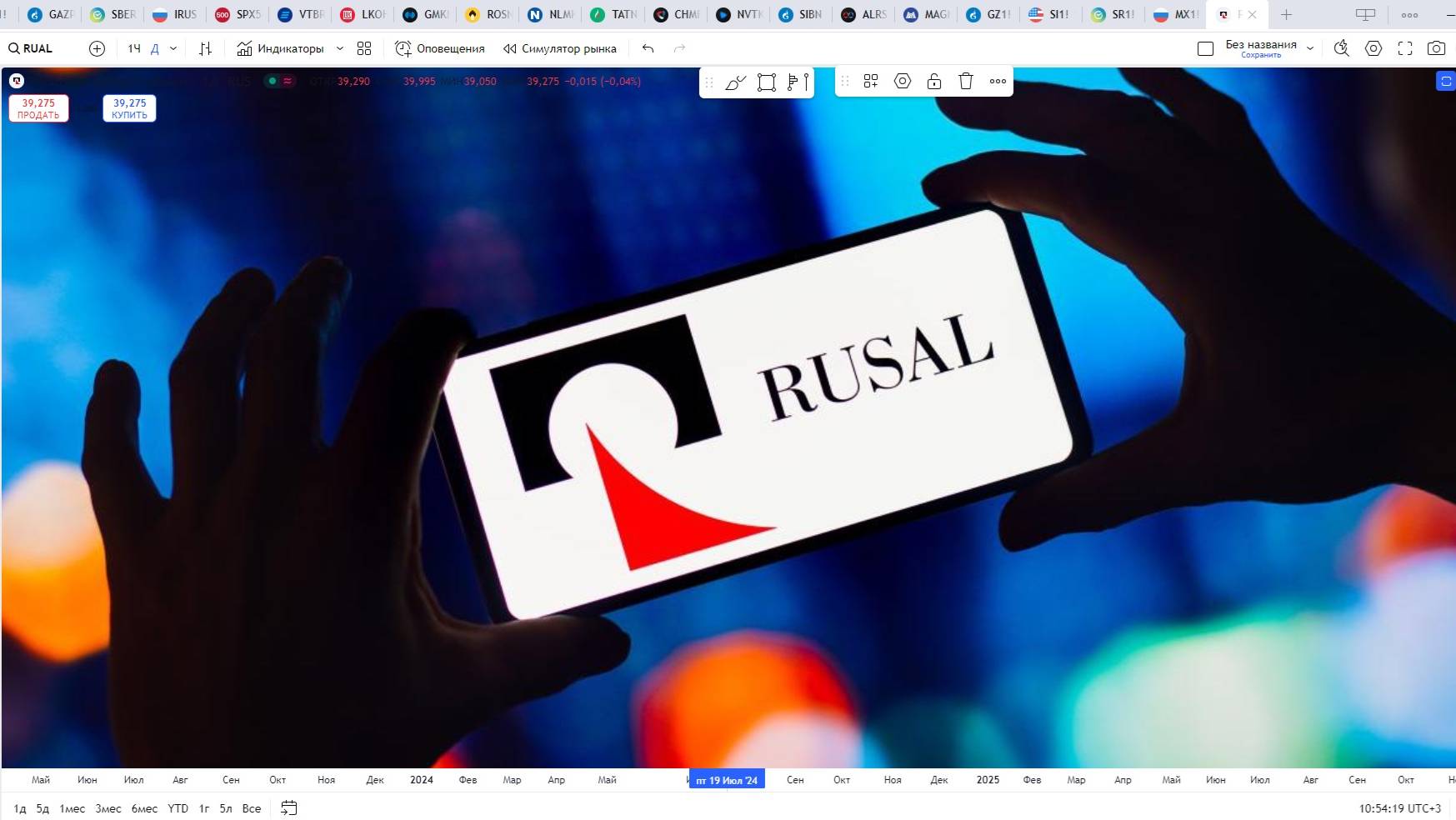This screenshot has width=1456, height=820.
Task: Set range to 6мес
Action: click(x=144, y=808)
